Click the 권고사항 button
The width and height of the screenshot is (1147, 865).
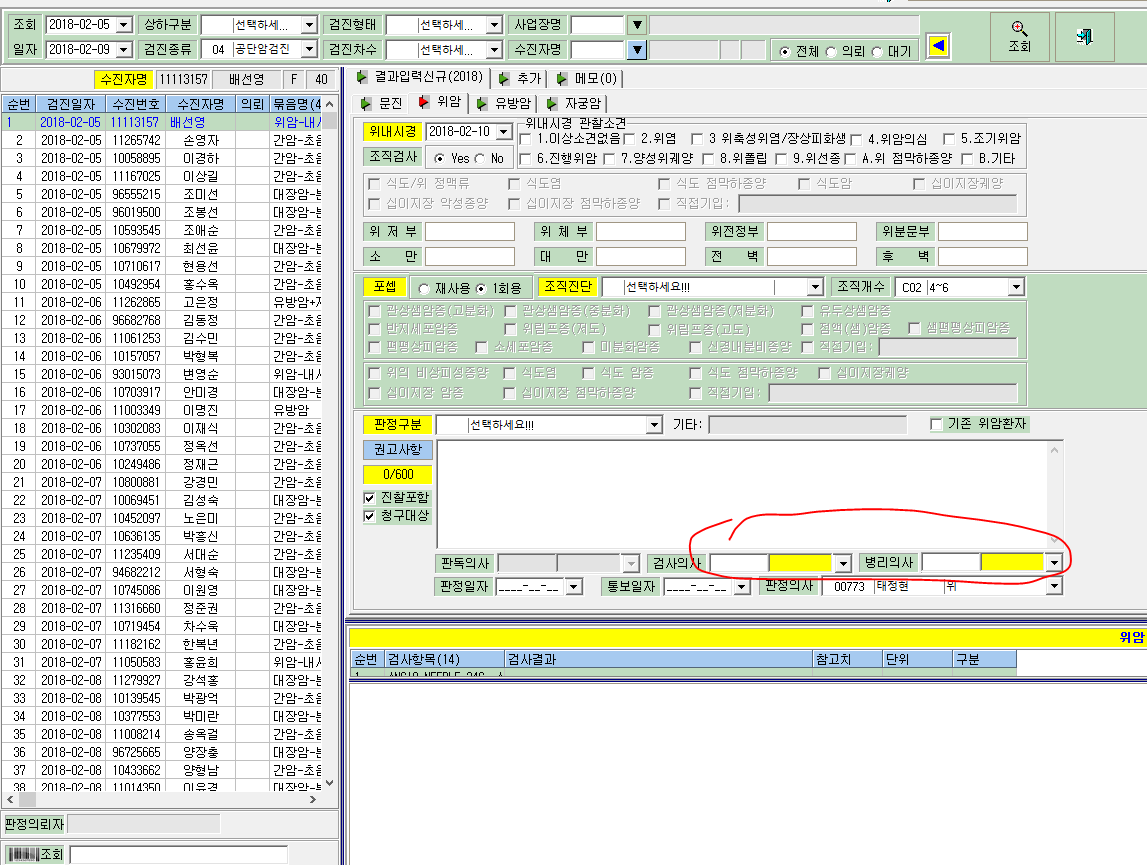397,449
